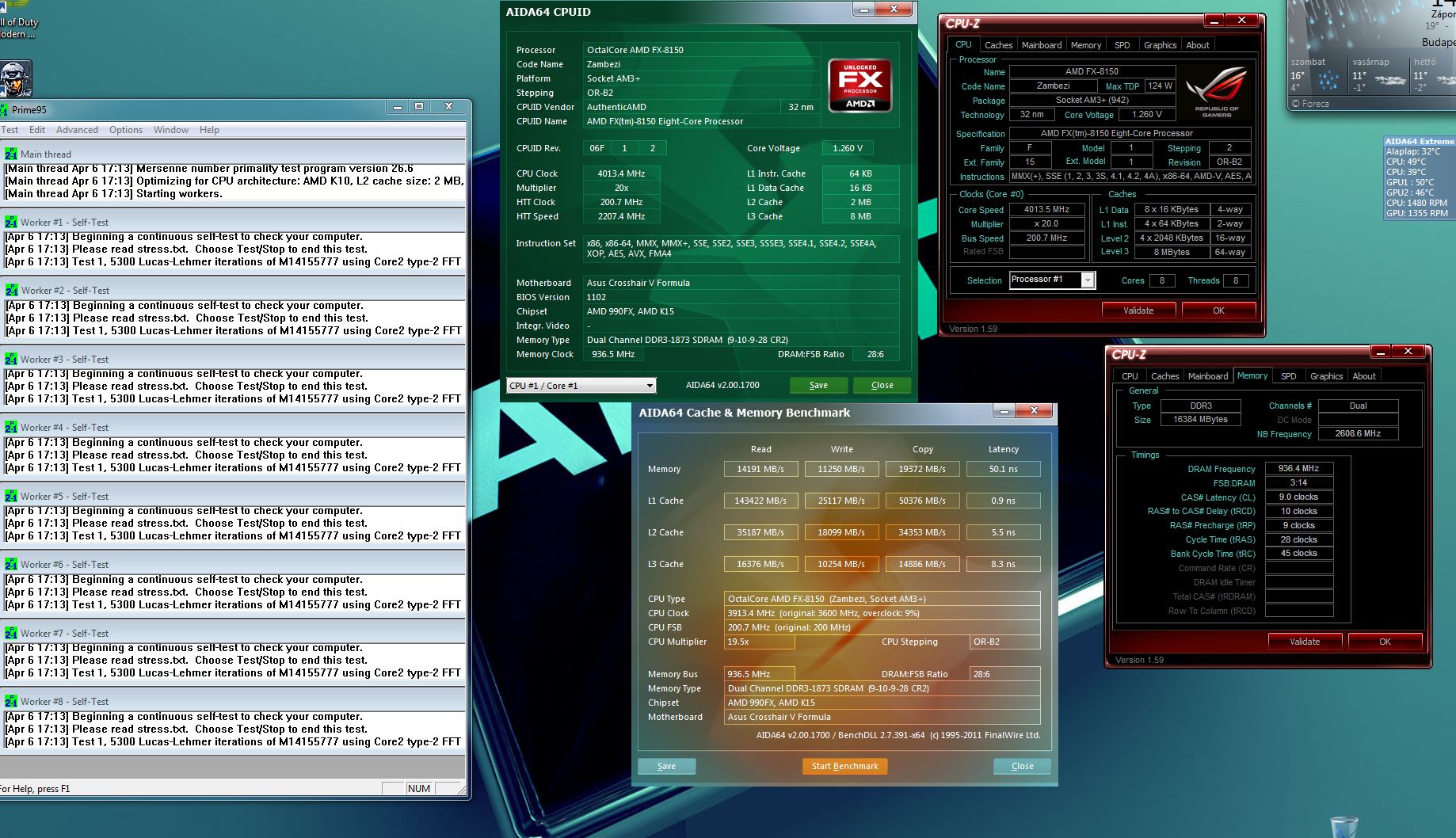Screen dimensions: 1456x838
Task: Click the Worker #5 Self-Test window icon
Action: (x=11, y=497)
